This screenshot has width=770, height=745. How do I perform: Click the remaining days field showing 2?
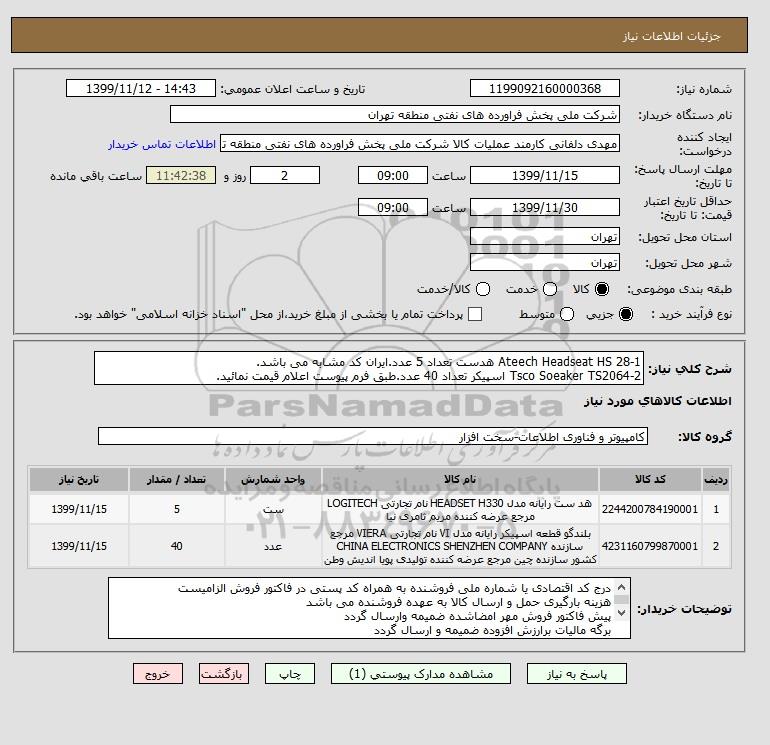(x=285, y=175)
